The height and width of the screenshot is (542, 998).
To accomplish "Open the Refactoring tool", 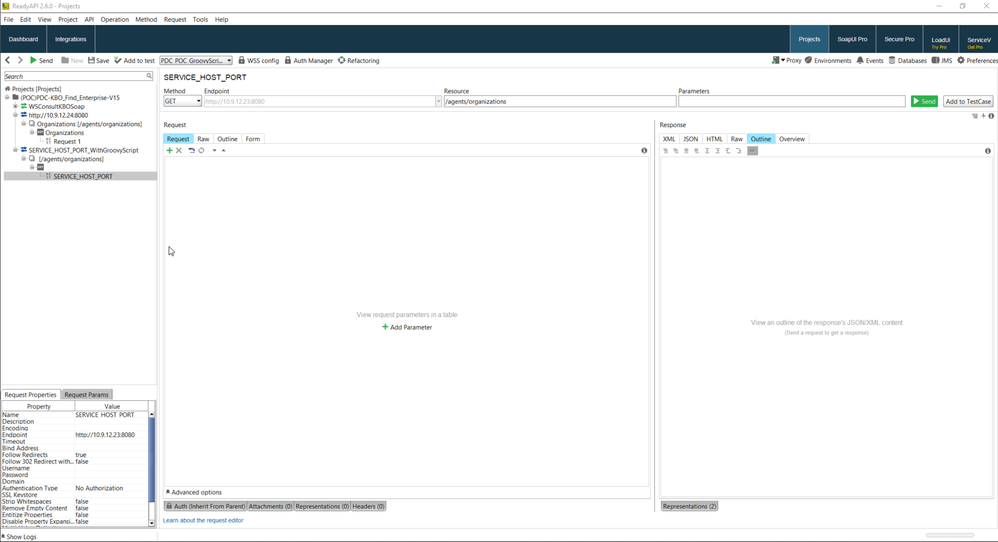I will pyautogui.click(x=358, y=60).
